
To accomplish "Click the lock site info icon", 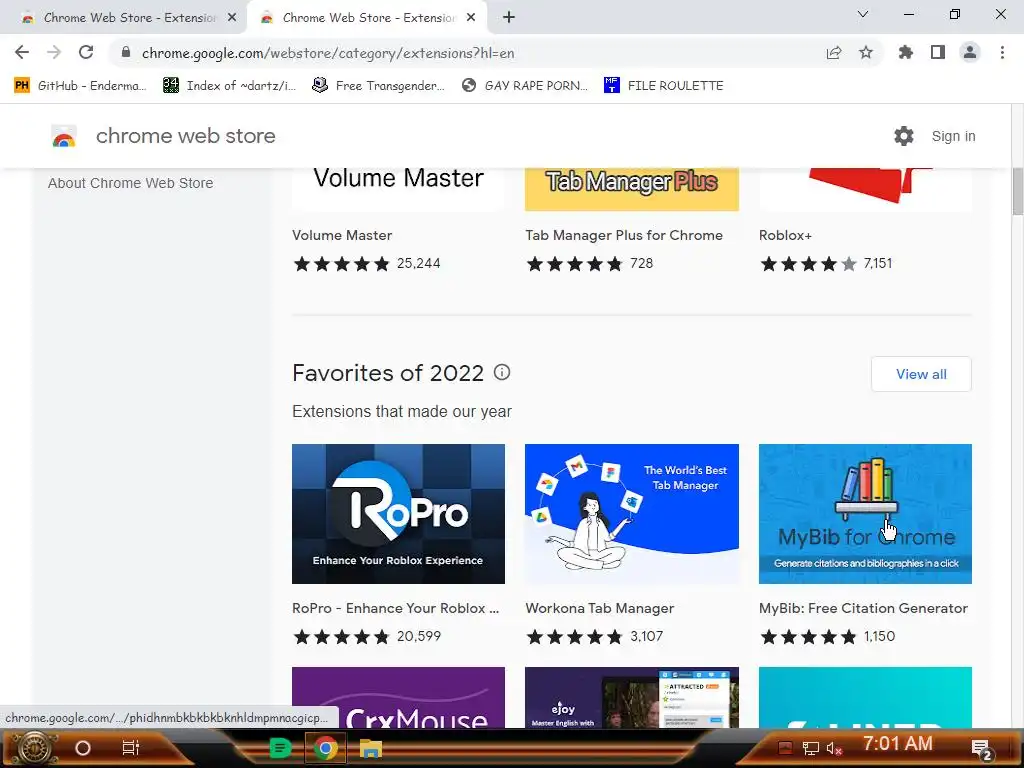I will point(126,52).
